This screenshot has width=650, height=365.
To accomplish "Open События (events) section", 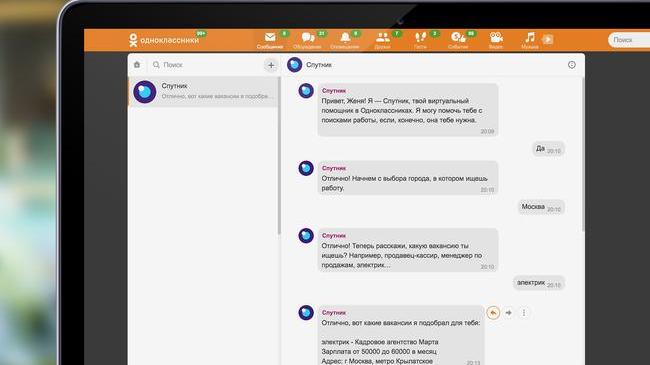I will [458, 40].
